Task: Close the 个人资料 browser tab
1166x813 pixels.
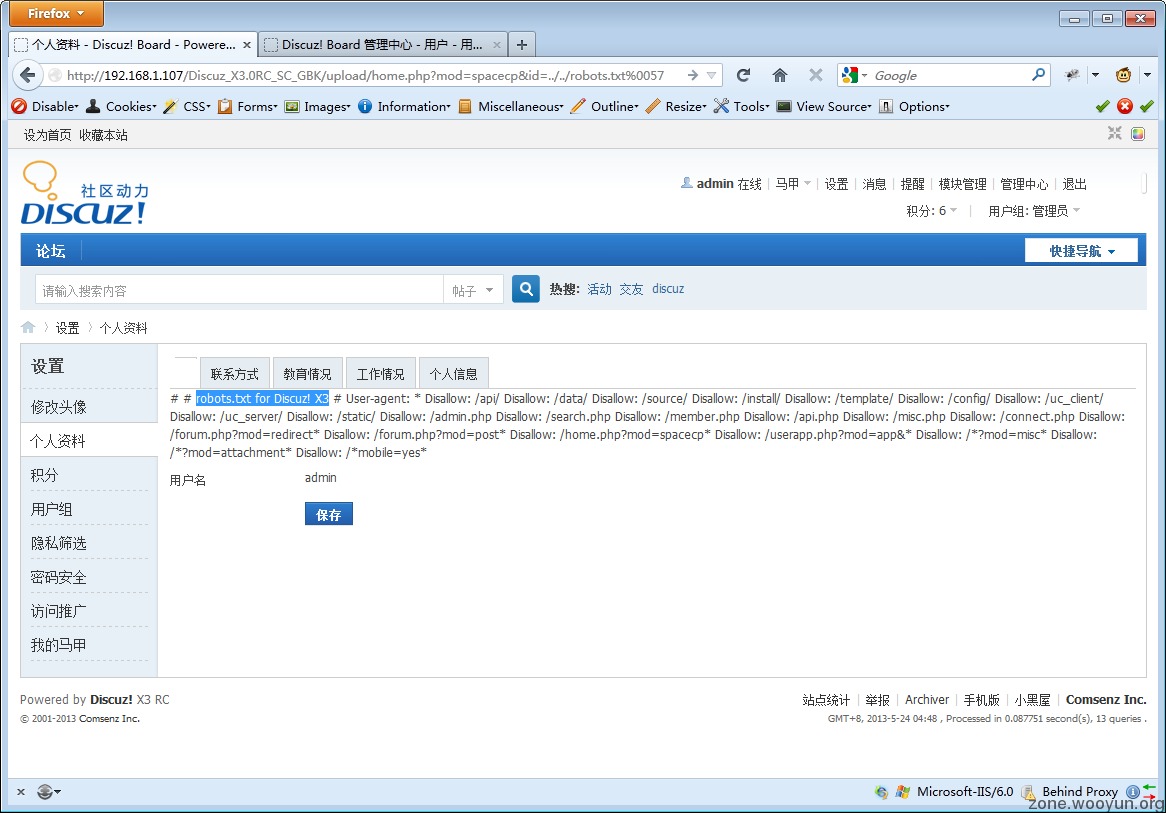Action: [247, 45]
